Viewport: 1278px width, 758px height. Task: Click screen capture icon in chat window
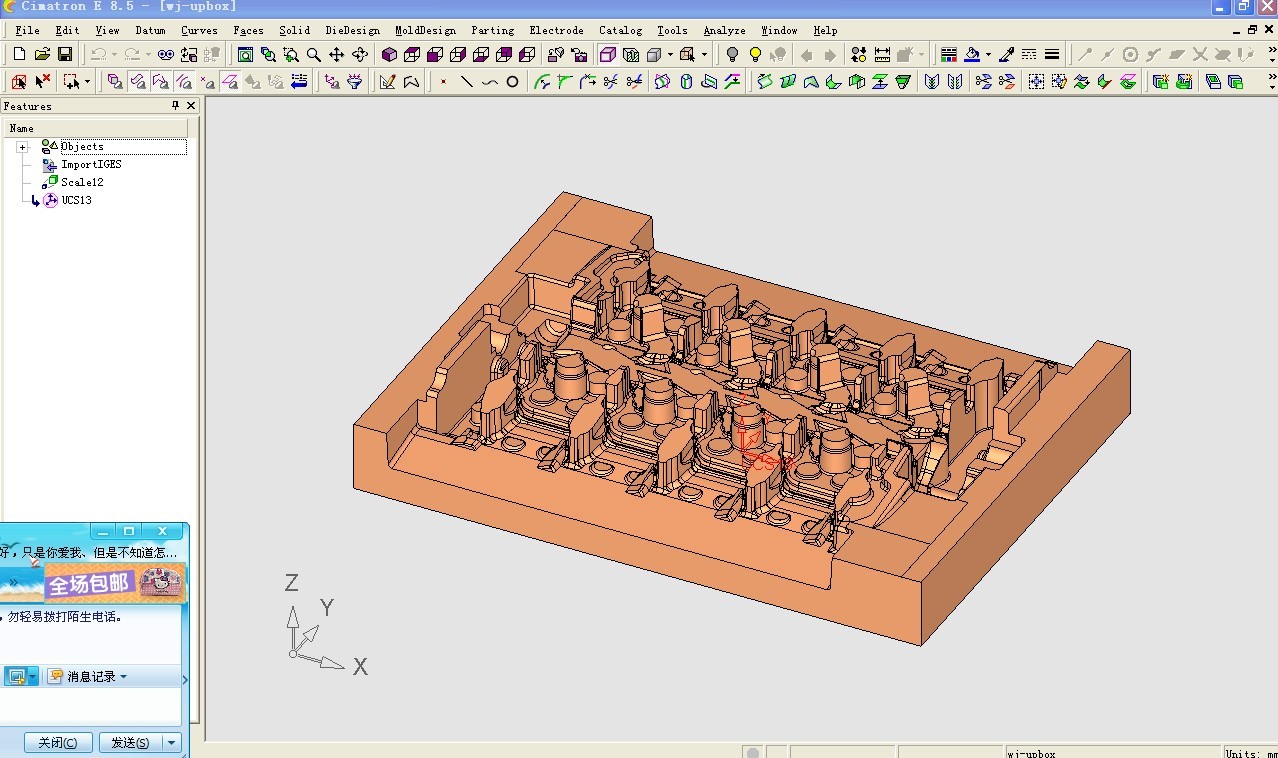pos(16,677)
